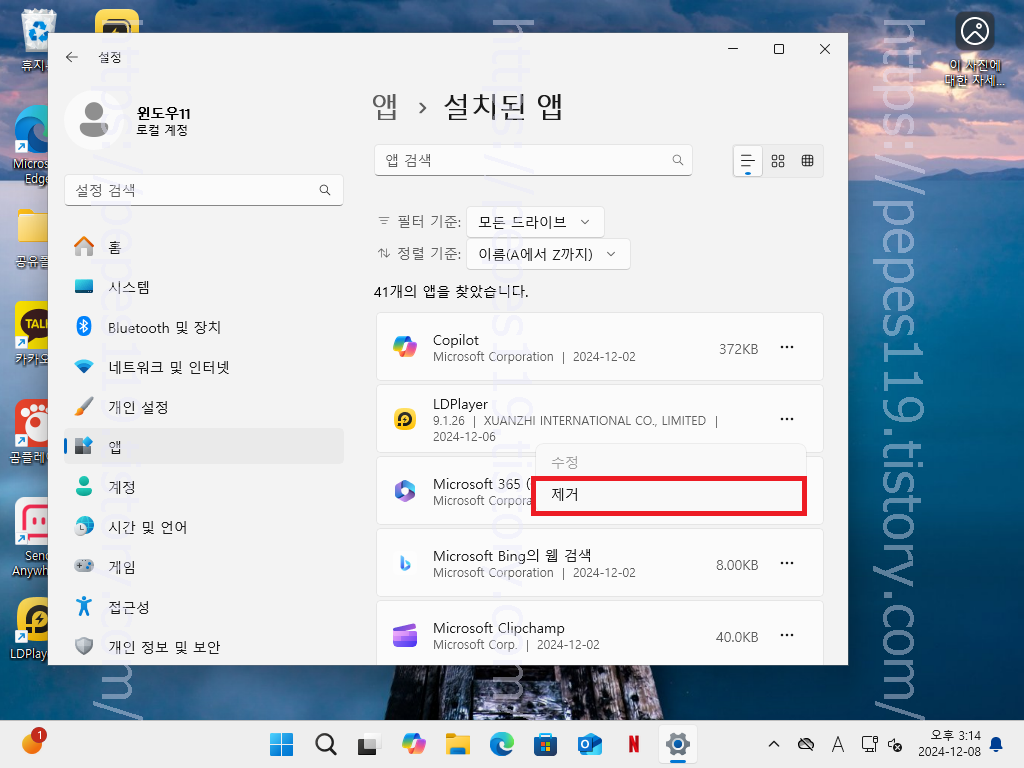Open more options for Microsoft Bing의 웹 검색
1024x768 pixels.
pyautogui.click(x=787, y=563)
